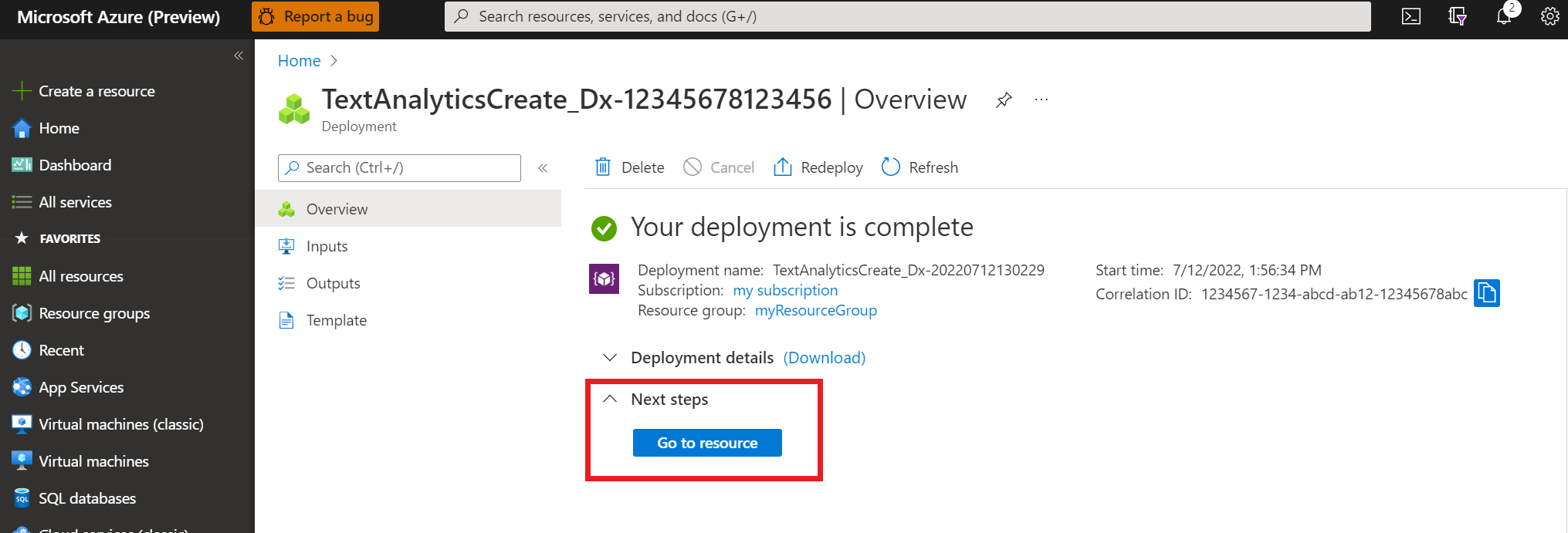Expand the Deployment details section
1568x533 pixels.
(610, 358)
